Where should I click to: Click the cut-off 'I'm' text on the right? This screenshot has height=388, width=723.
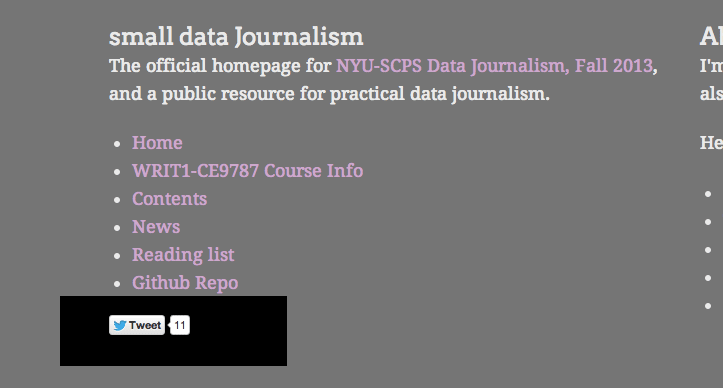pos(711,66)
